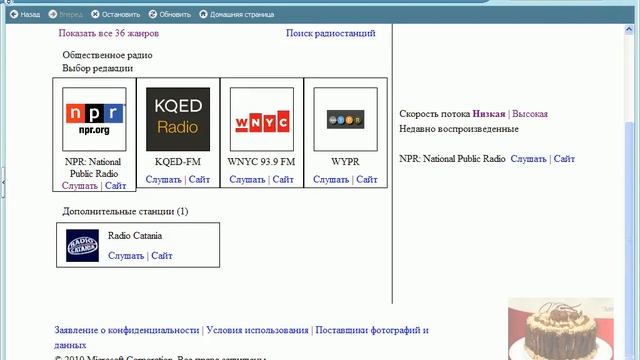The image size is (640, 360).
Task: Click the Radio Catania station name
Action: [x=135, y=236]
